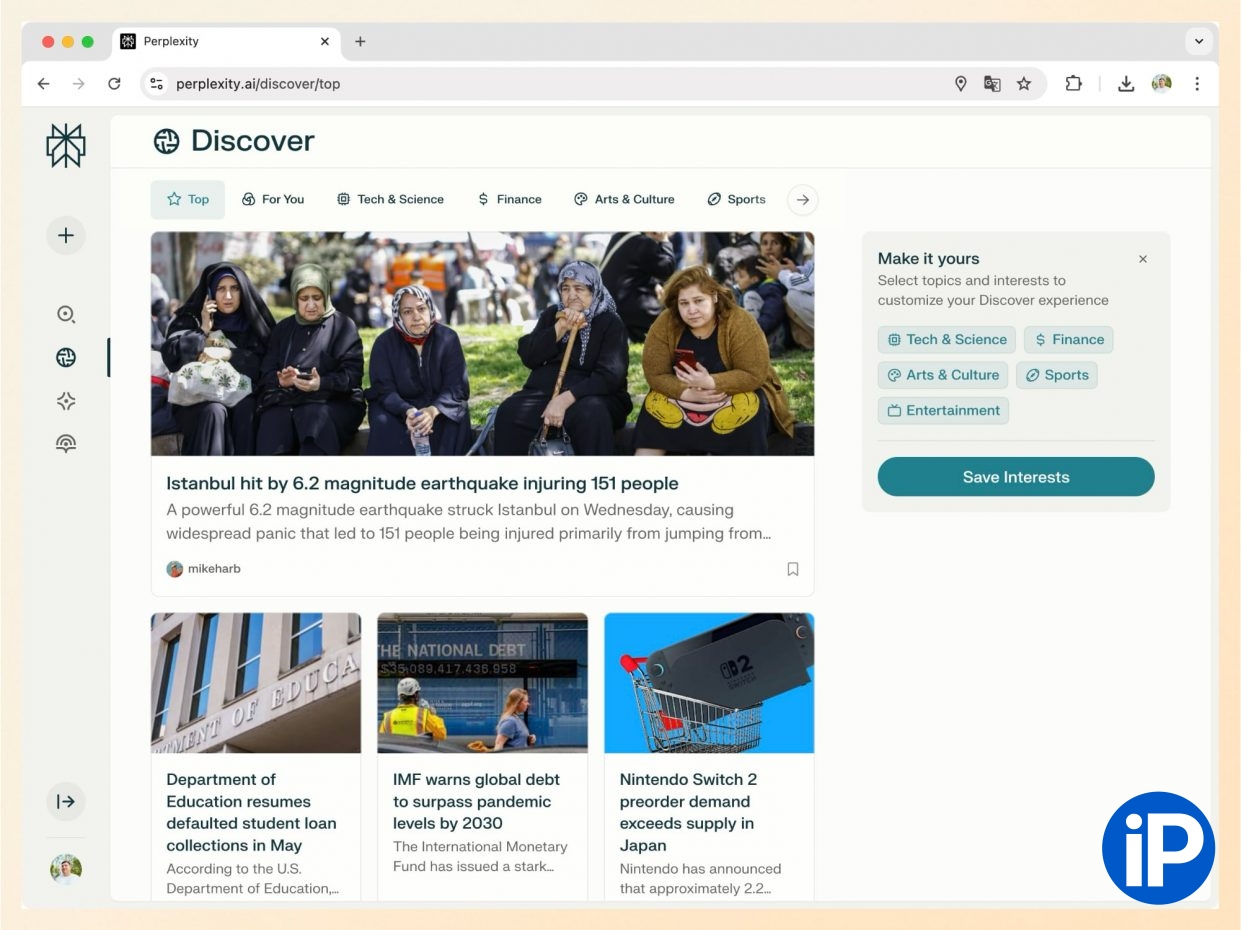The width and height of the screenshot is (1241, 930).
Task: Click the Switch 2 shopping cart thumbnail
Action: pyautogui.click(x=709, y=683)
